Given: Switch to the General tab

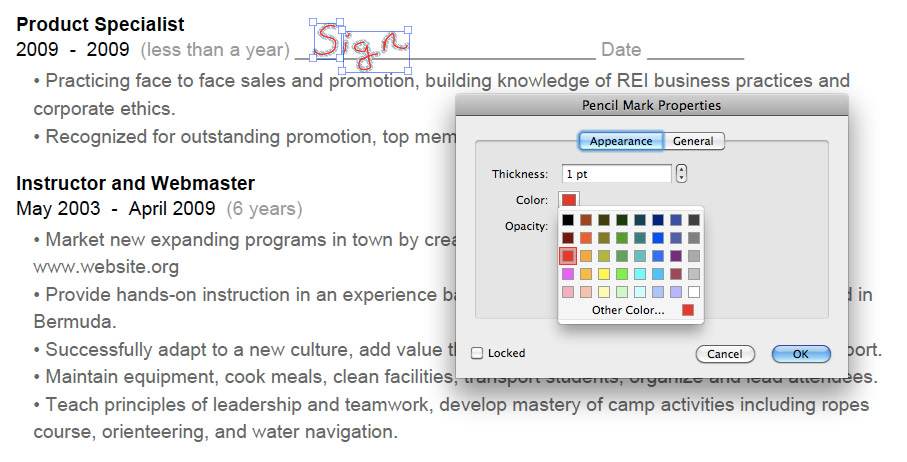Looking at the screenshot, I should [x=693, y=141].
